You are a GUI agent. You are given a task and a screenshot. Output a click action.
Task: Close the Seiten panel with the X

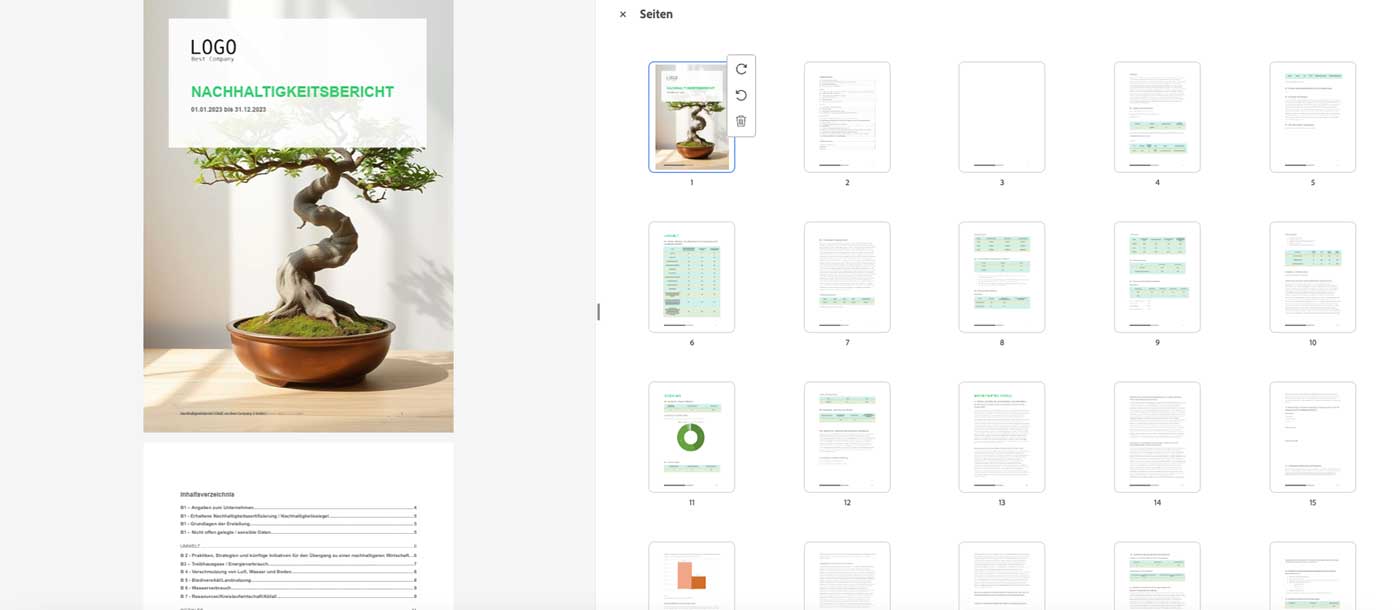click(623, 14)
